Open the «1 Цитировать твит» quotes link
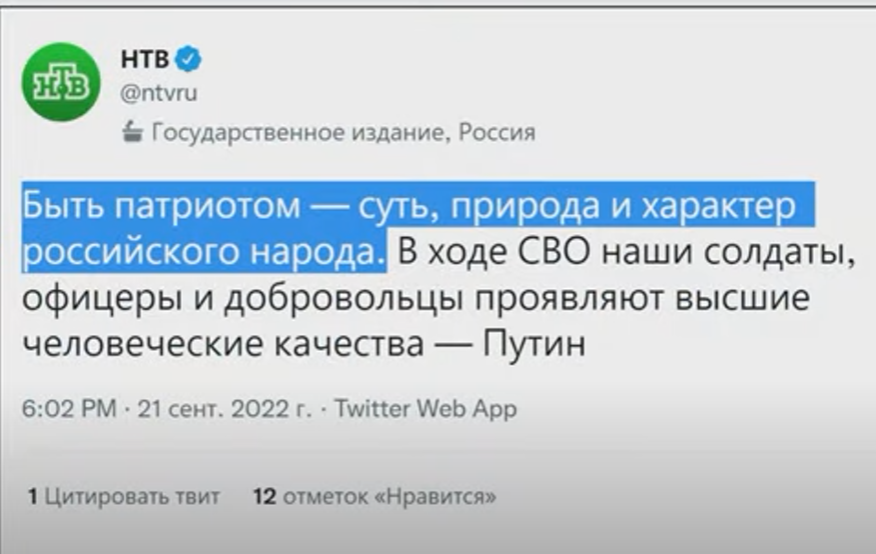 pos(123,495)
